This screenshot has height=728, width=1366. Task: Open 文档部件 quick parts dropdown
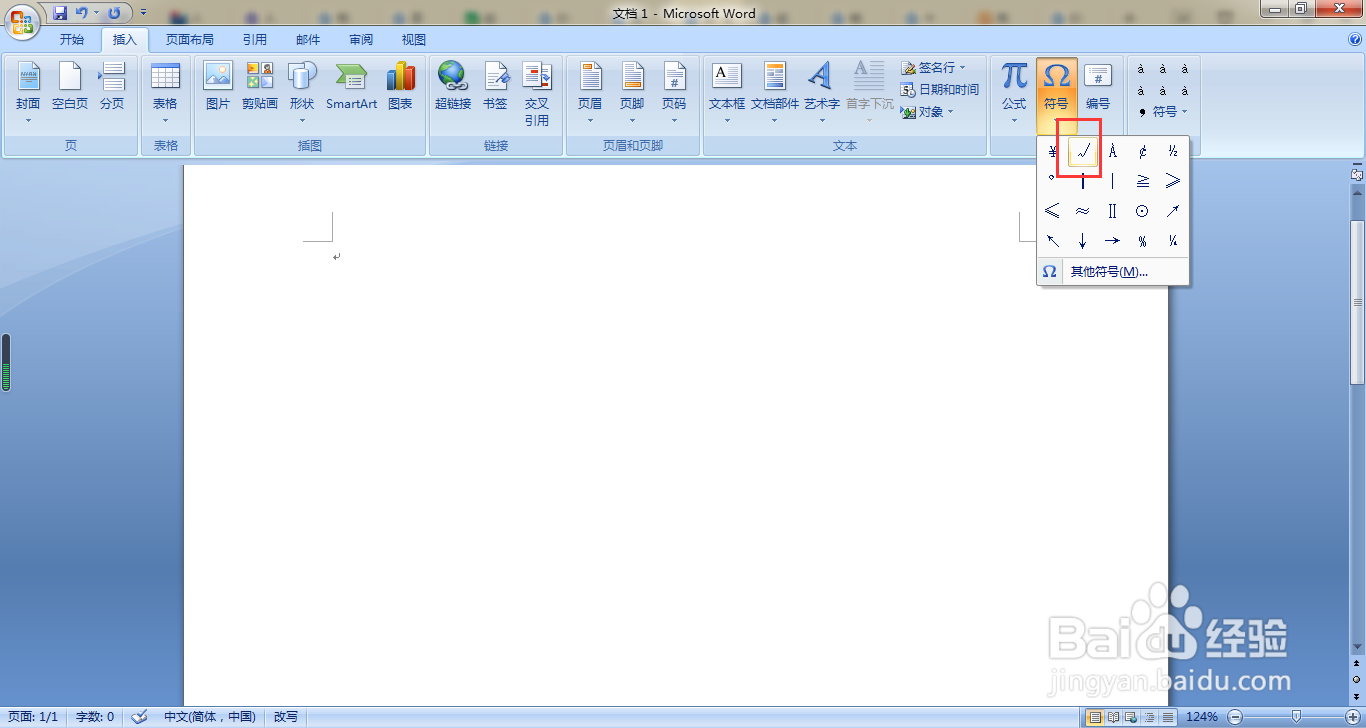tap(775, 92)
